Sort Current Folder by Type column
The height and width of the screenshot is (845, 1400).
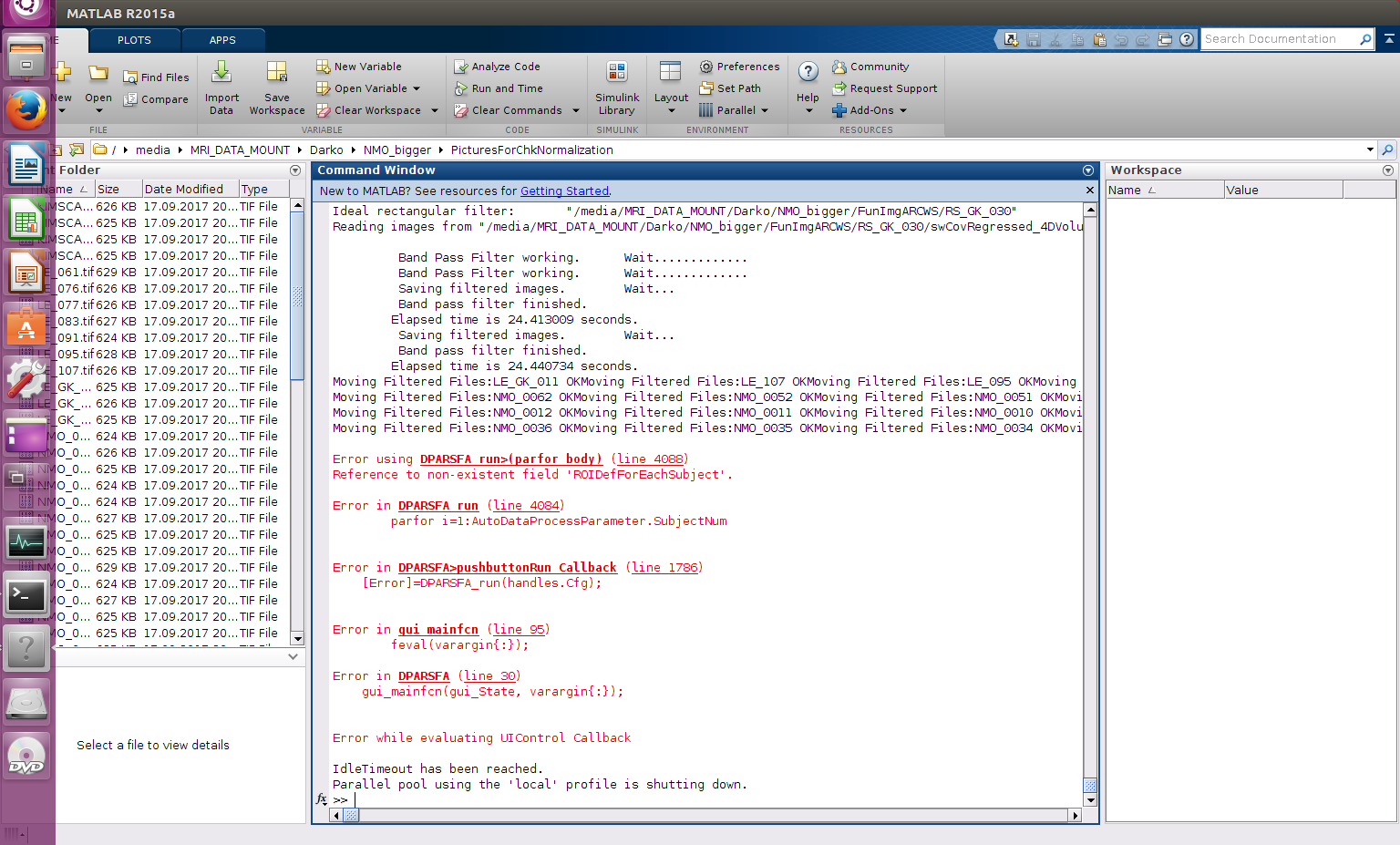click(x=264, y=189)
